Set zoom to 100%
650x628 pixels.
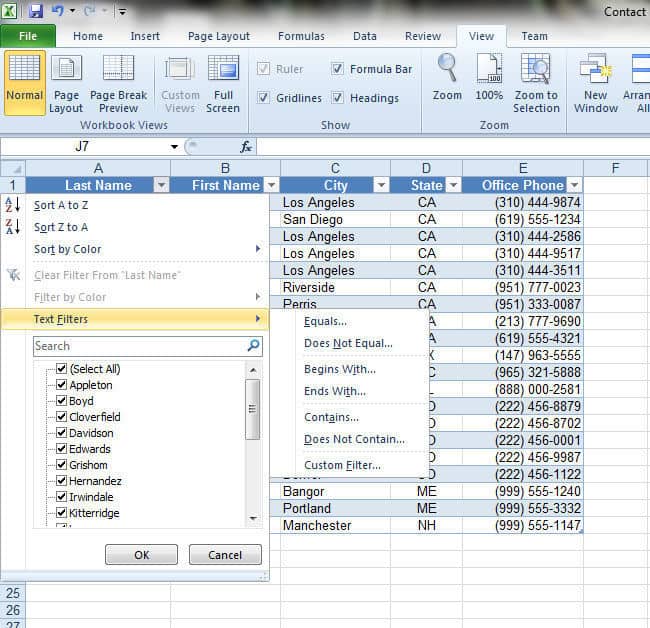click(489, 77)
